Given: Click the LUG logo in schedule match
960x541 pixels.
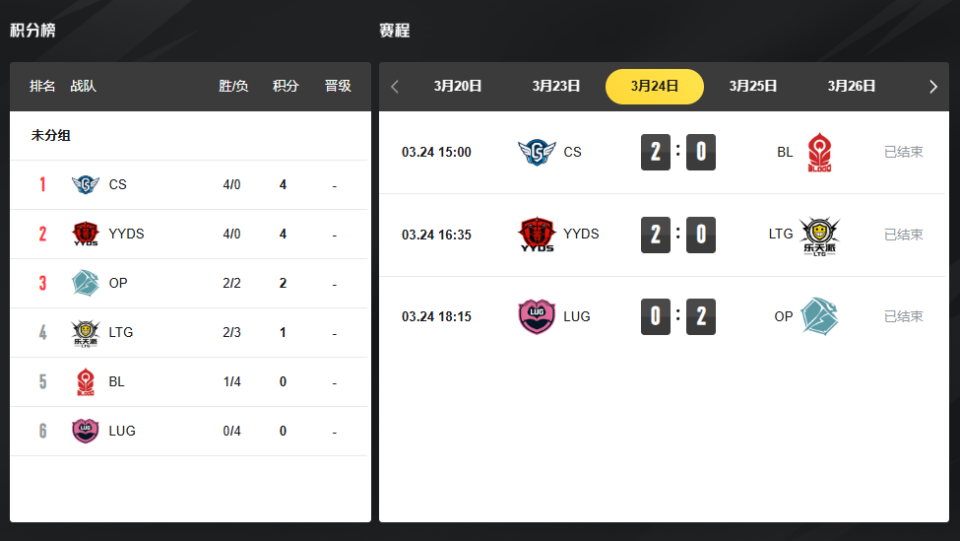Looking at the screenshot, I should (x=537, y=317).
